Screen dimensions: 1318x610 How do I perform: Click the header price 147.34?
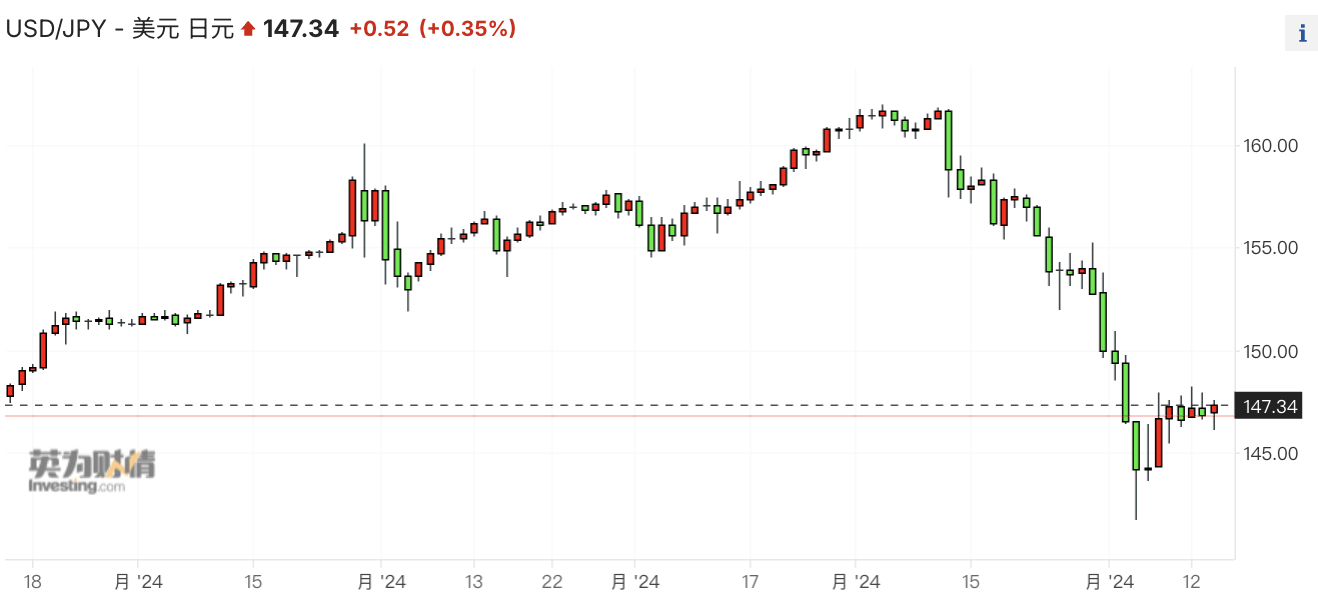click(301, 29)
